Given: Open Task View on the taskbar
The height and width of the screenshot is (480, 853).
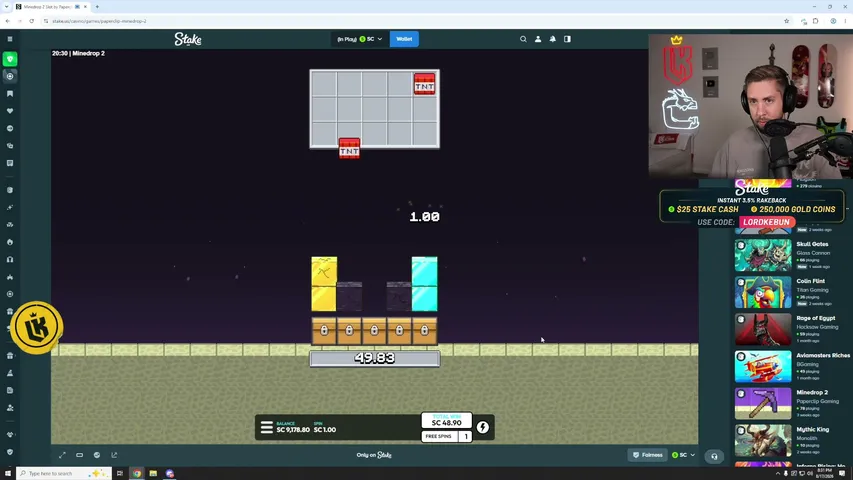Looking at the screenshot, I should click(x=120, y=473).
